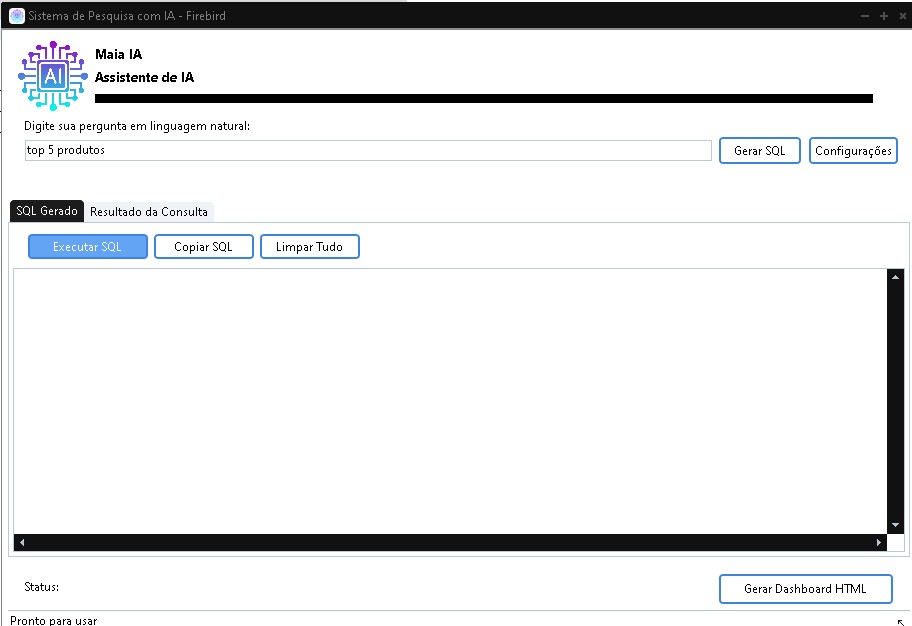Viewport: 912px width, 626px height.
Task: Click the natural language question input field
Action: coord(368,150)
